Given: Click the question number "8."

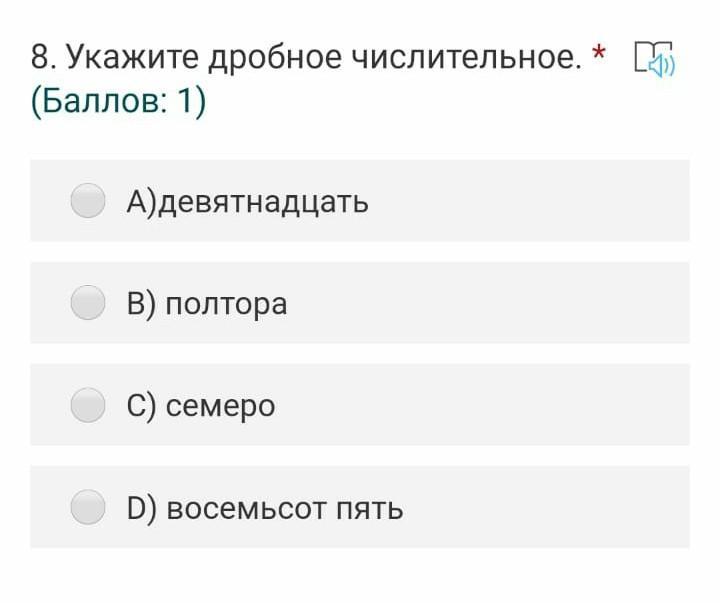Looking at the screenshot, I should pos(44,58).
